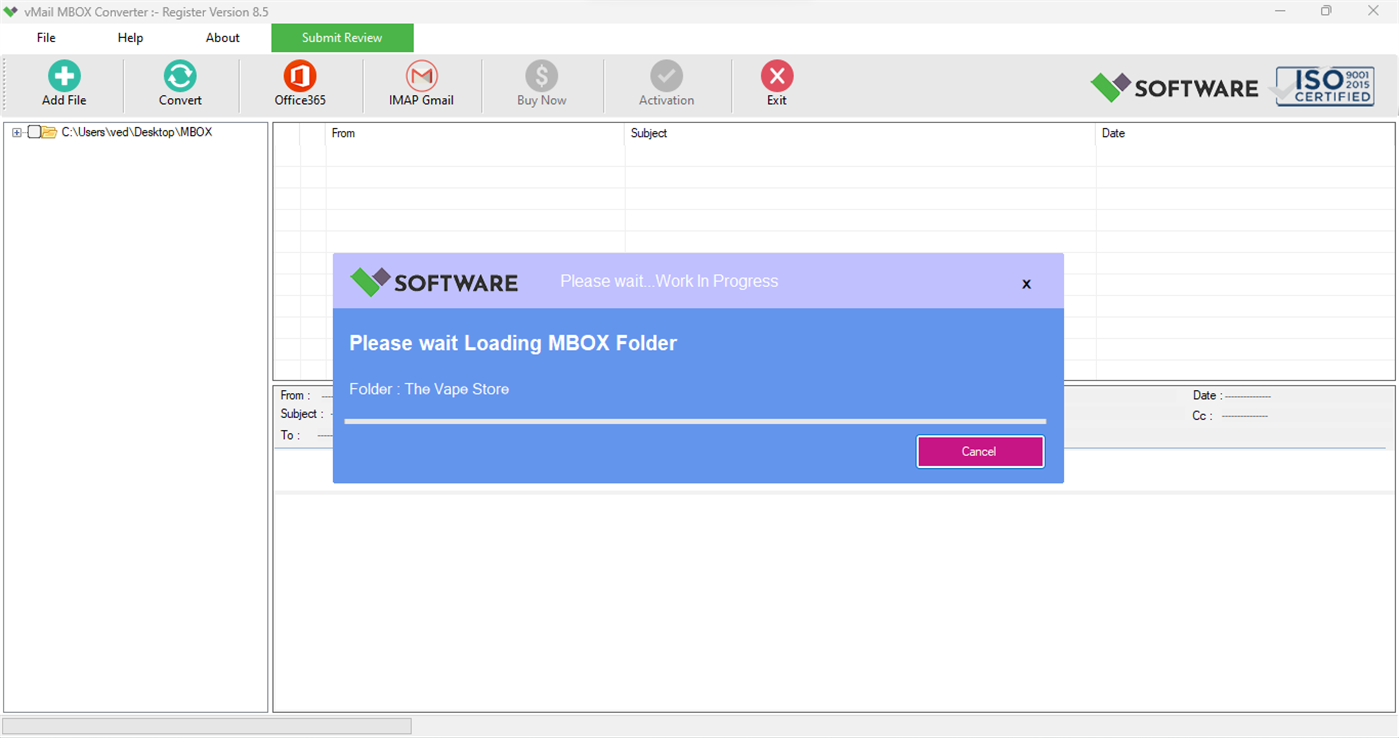Click the loading progress bar
1399x738 pixels.
tap(694, 420)
